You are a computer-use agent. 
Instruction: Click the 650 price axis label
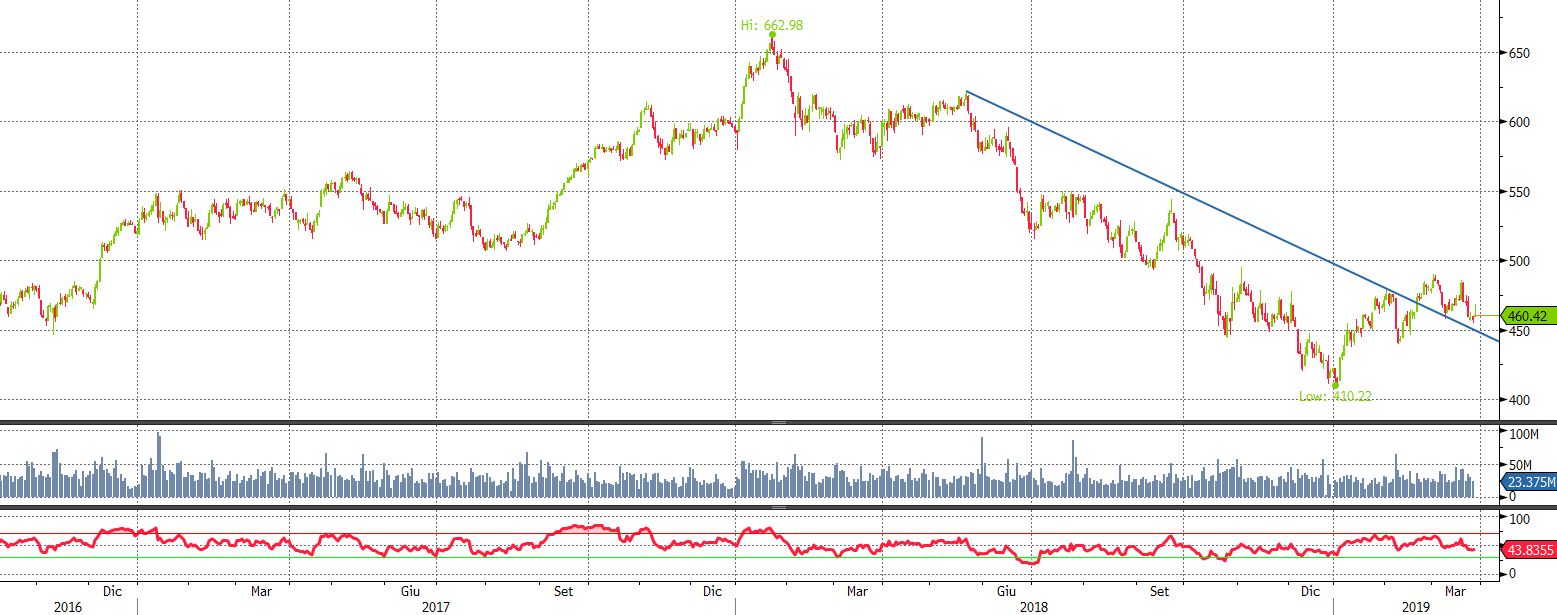[1520, 52]
